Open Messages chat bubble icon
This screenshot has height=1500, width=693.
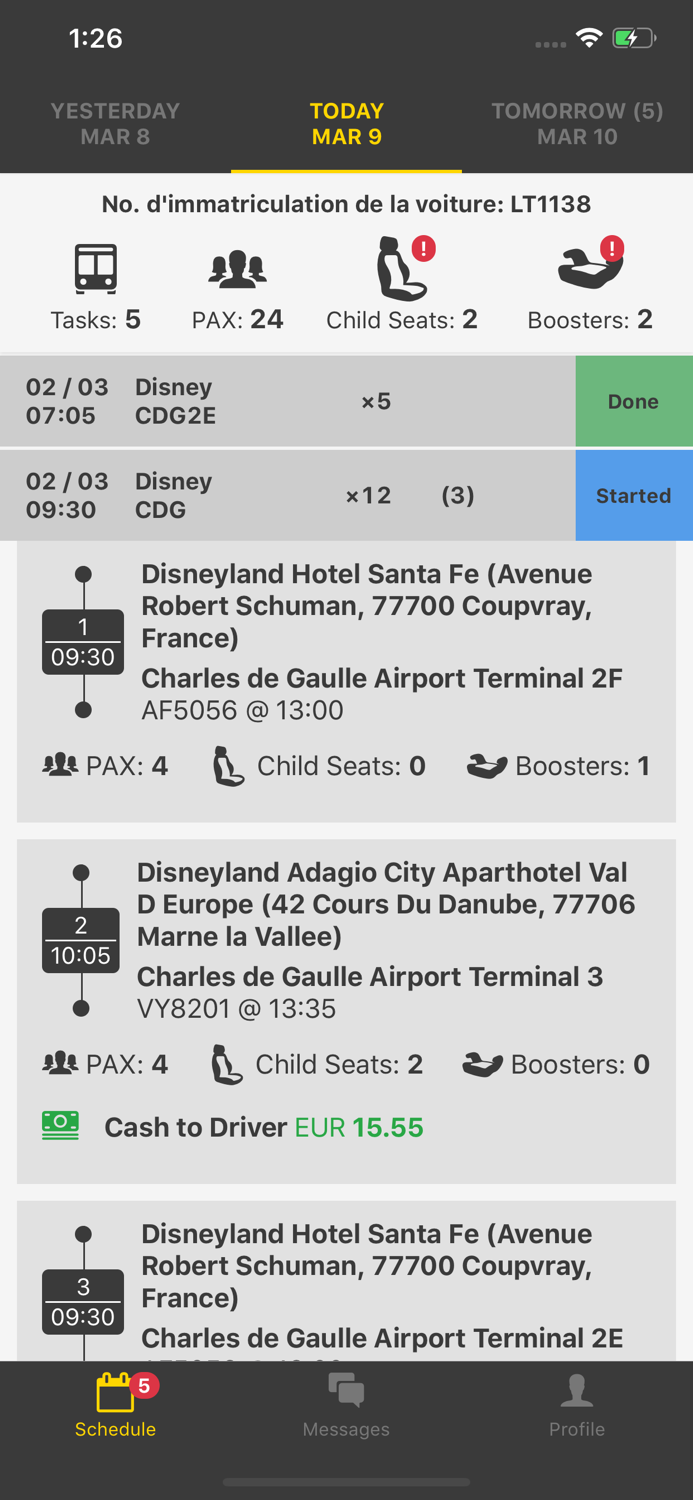point(346,1392)
